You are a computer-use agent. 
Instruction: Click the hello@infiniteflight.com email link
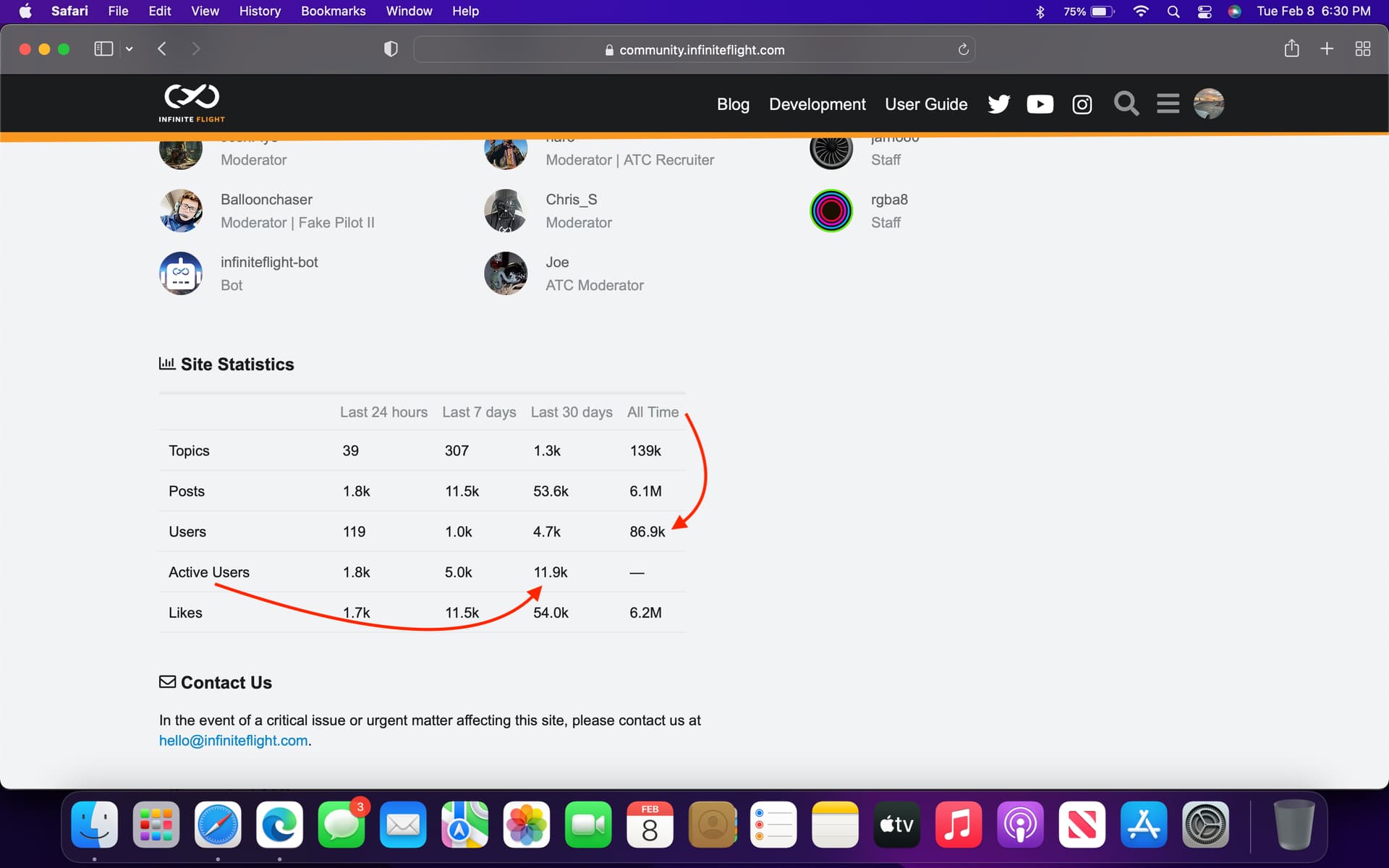point(233,741)
